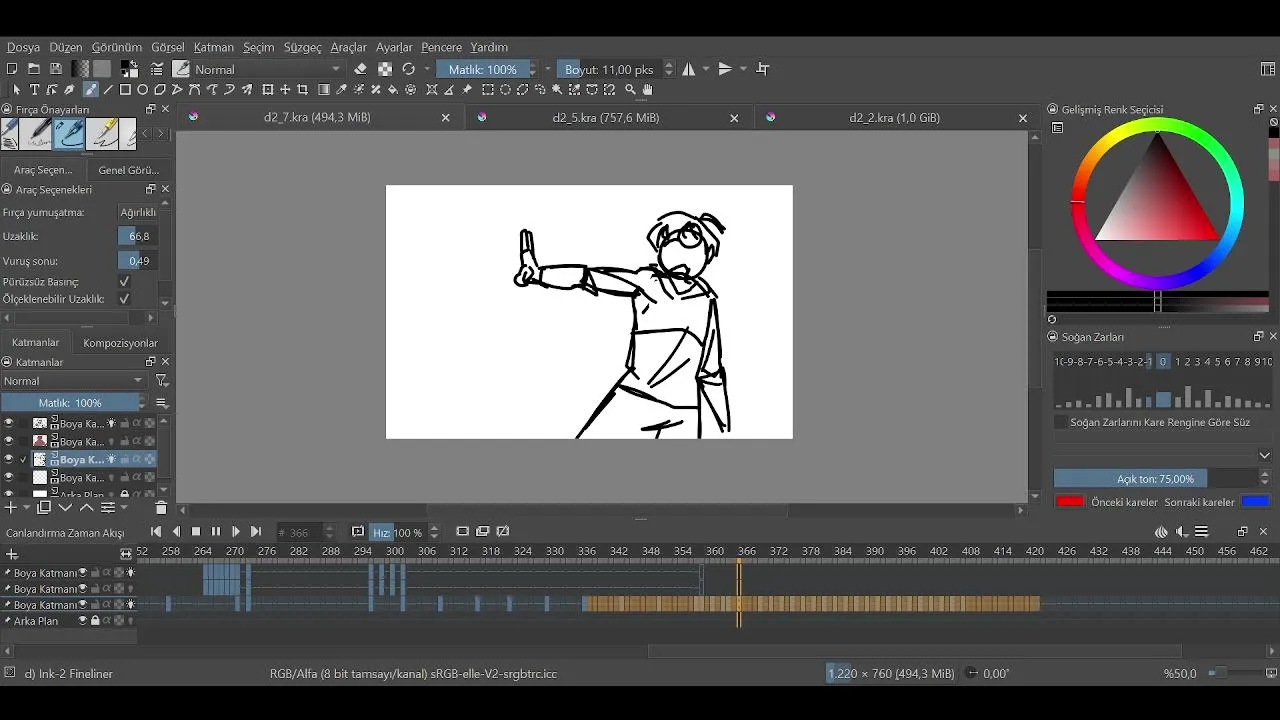Select the crop tool
The image size is (1280, 720).
click(x=303, y=90)
